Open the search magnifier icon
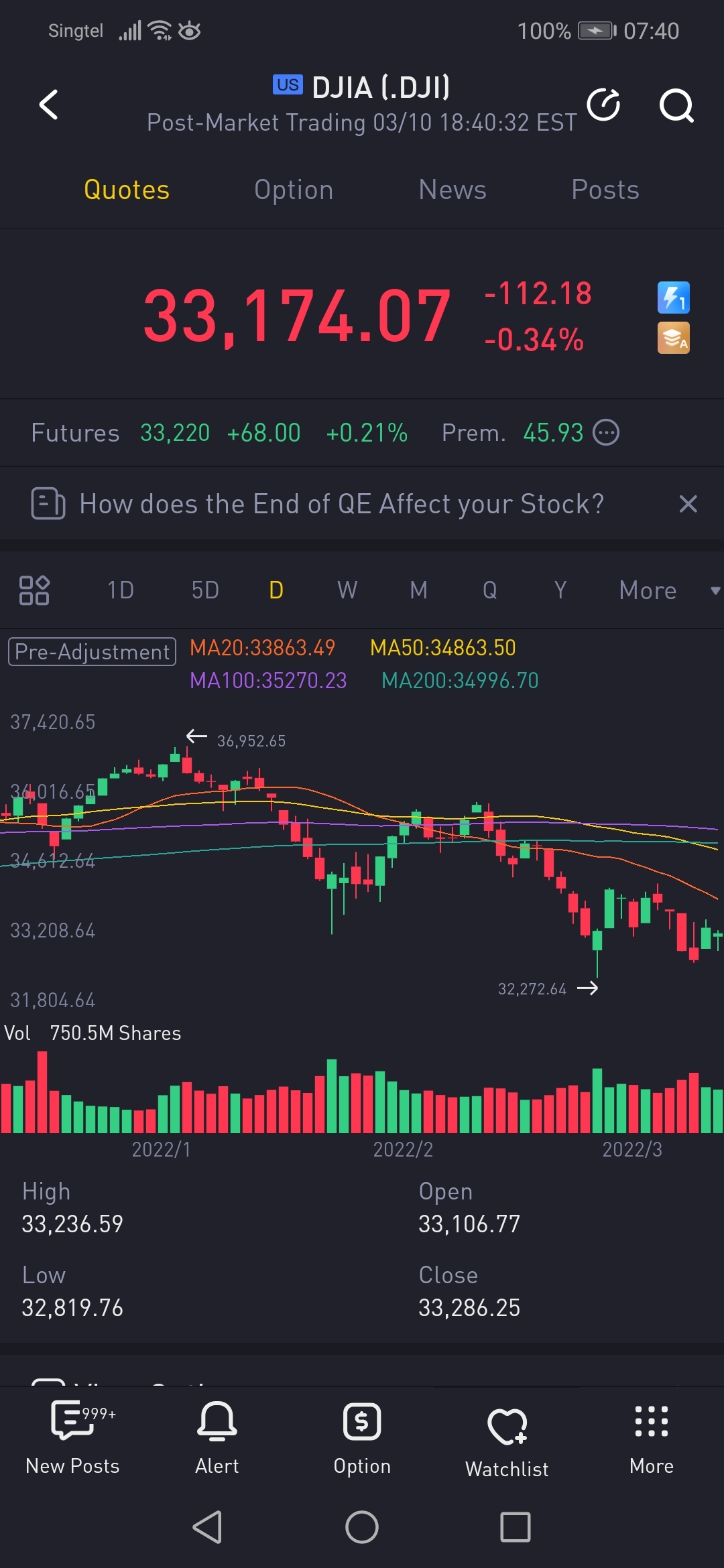724x1568 pixels. coord(676,105)
